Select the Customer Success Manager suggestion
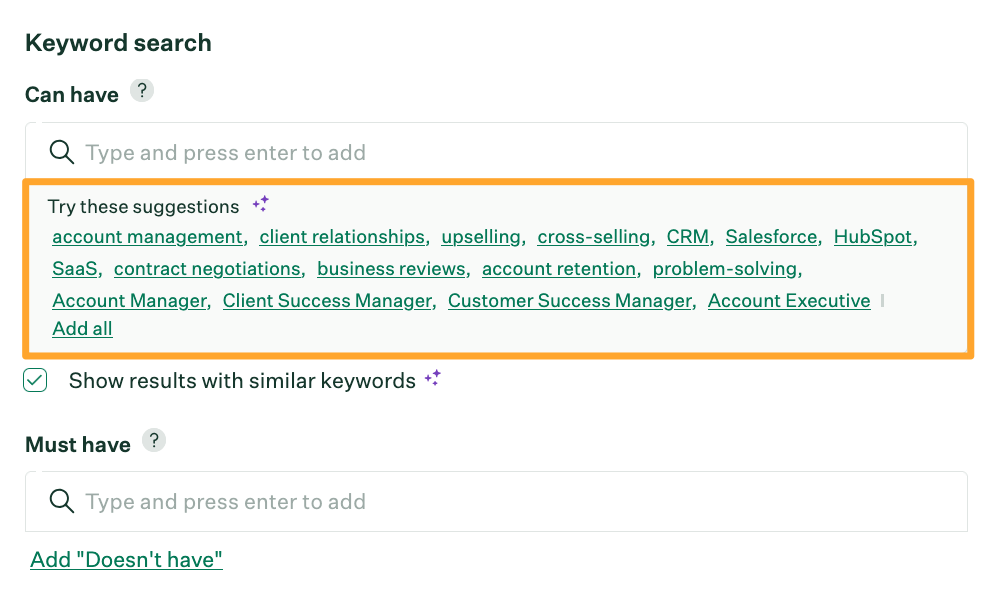 pyautogui.click(x=570, y=301)
